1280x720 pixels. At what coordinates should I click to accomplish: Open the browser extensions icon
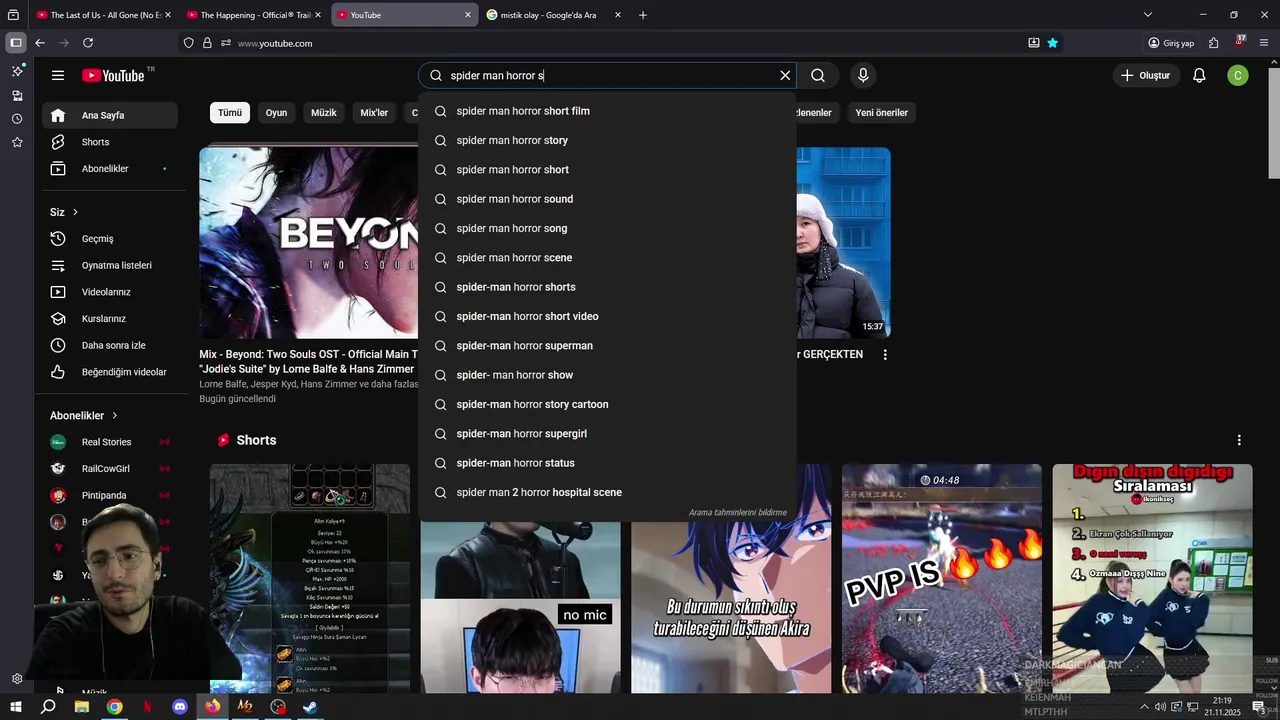[1213, 43]
